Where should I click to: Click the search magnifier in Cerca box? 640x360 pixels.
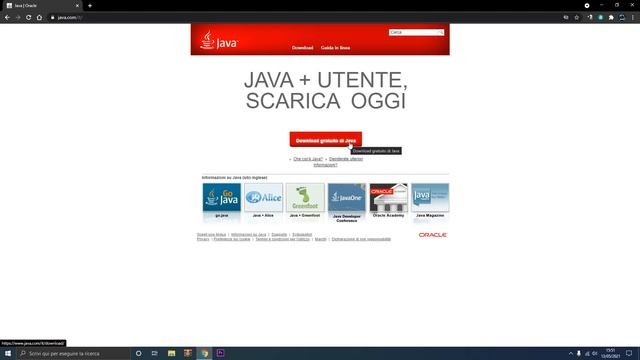pos(441,32)
